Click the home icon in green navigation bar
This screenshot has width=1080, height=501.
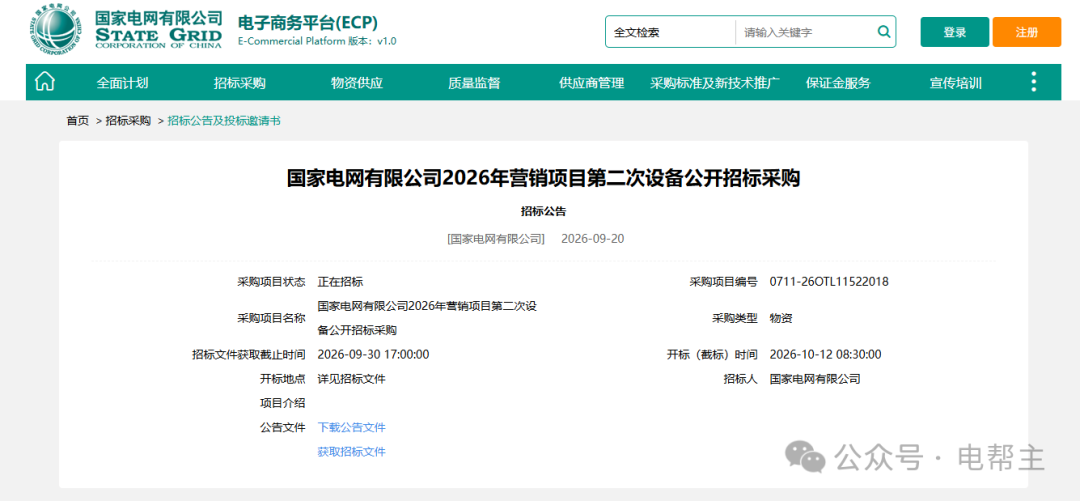[x=45, y=82]
